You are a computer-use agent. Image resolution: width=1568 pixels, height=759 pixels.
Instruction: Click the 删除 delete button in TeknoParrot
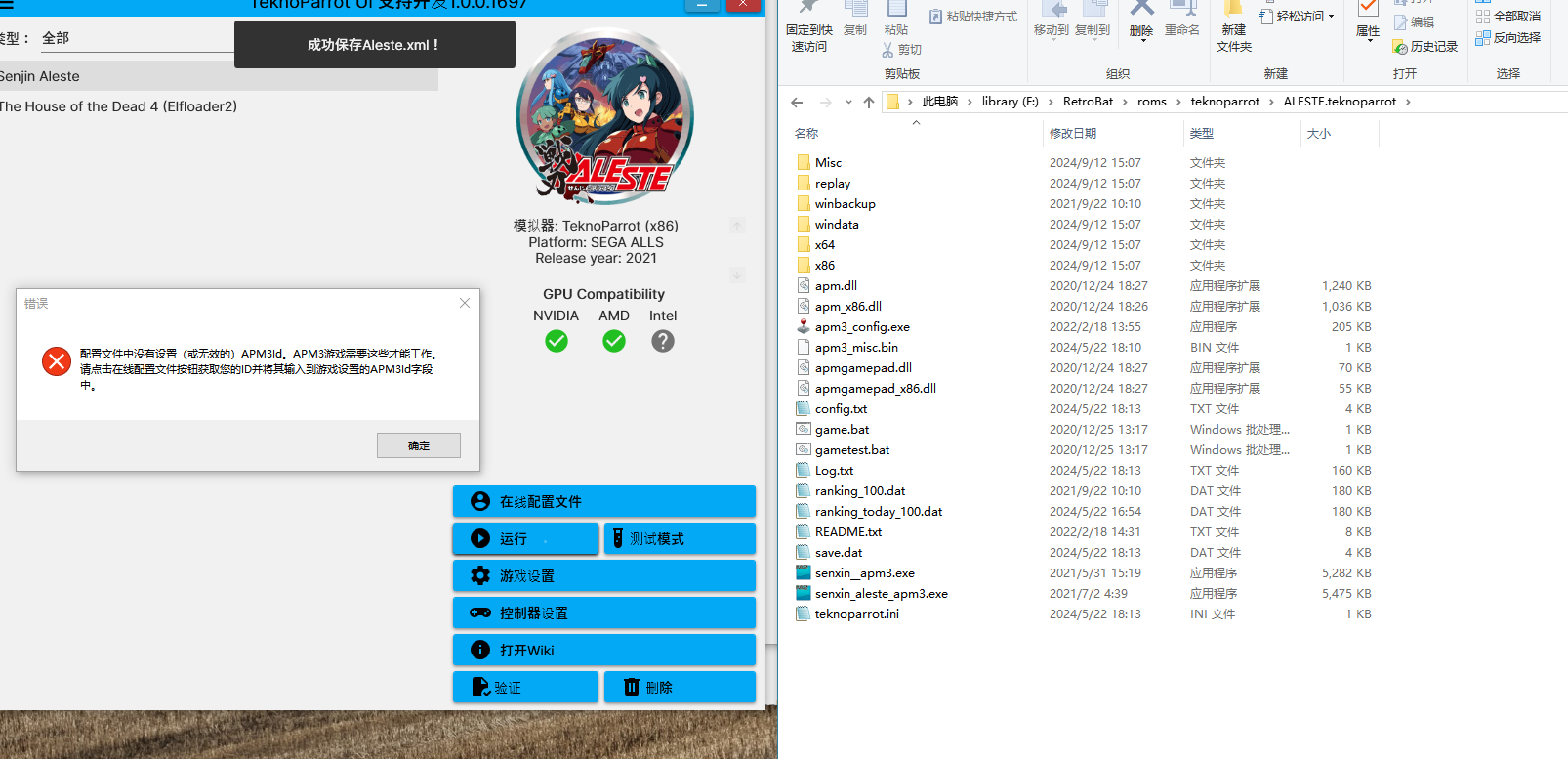pos(680,687)
